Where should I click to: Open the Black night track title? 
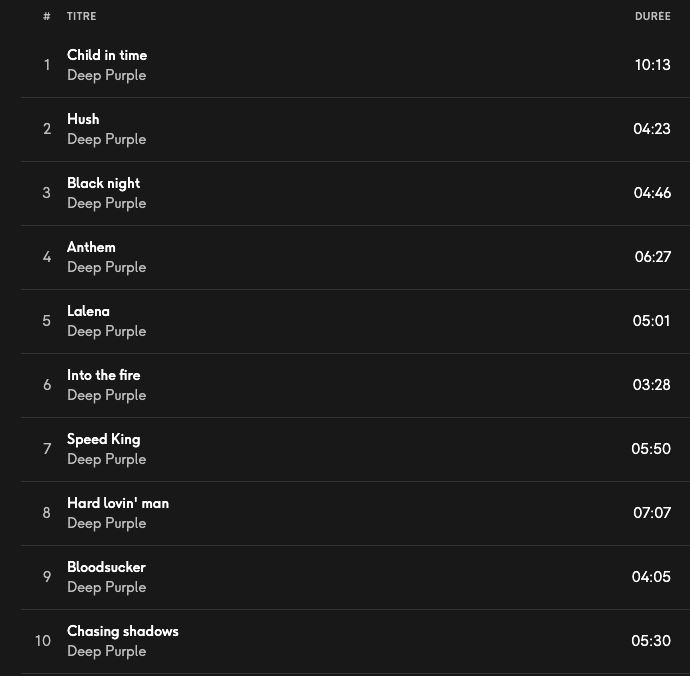(103, 183)
